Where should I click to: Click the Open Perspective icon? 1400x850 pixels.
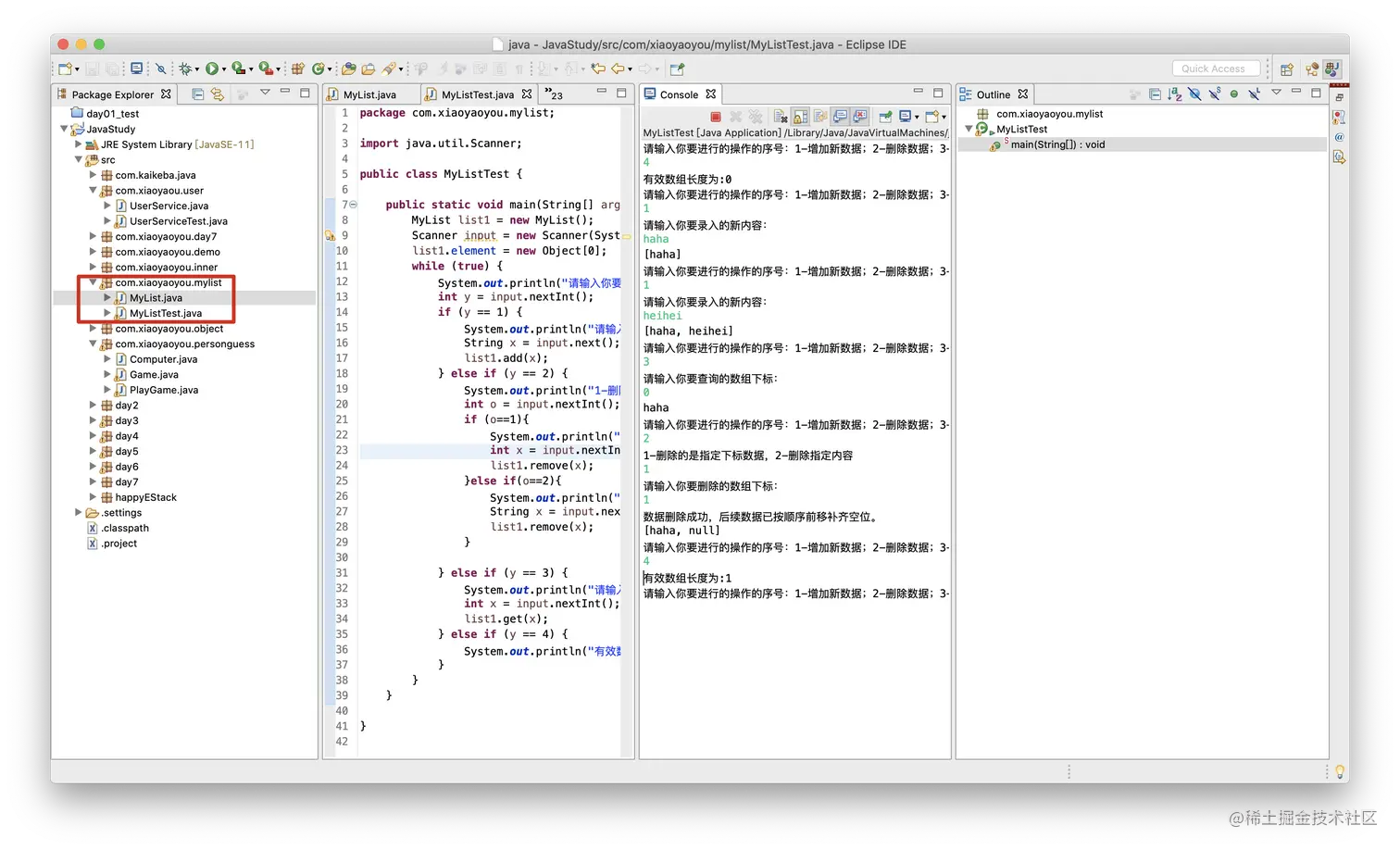[x=1286, y=69]
